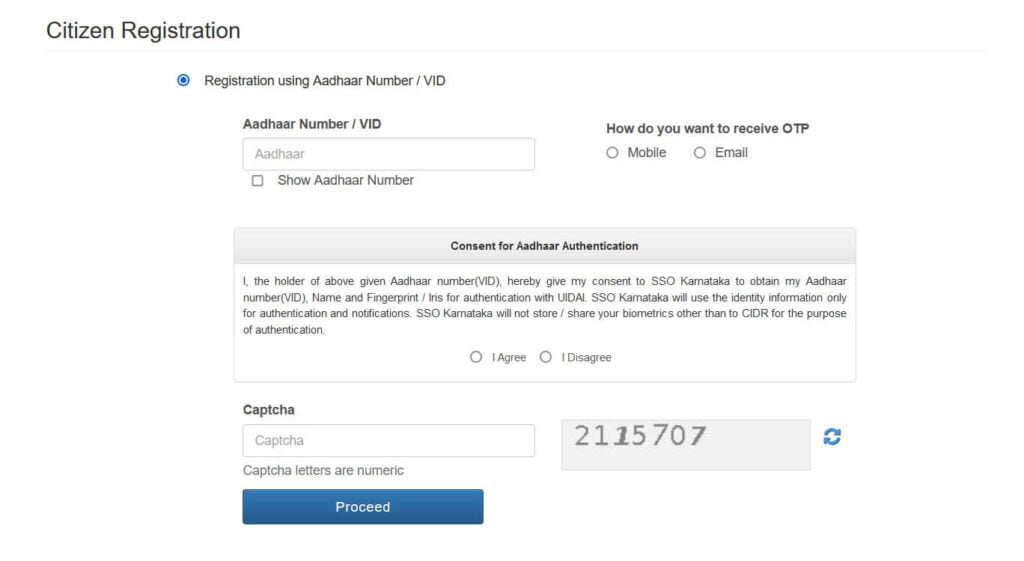Choose Email to receive OTP
This screenshot has width=1024, height=561.
pyautogui.click(x=700, y=153)
